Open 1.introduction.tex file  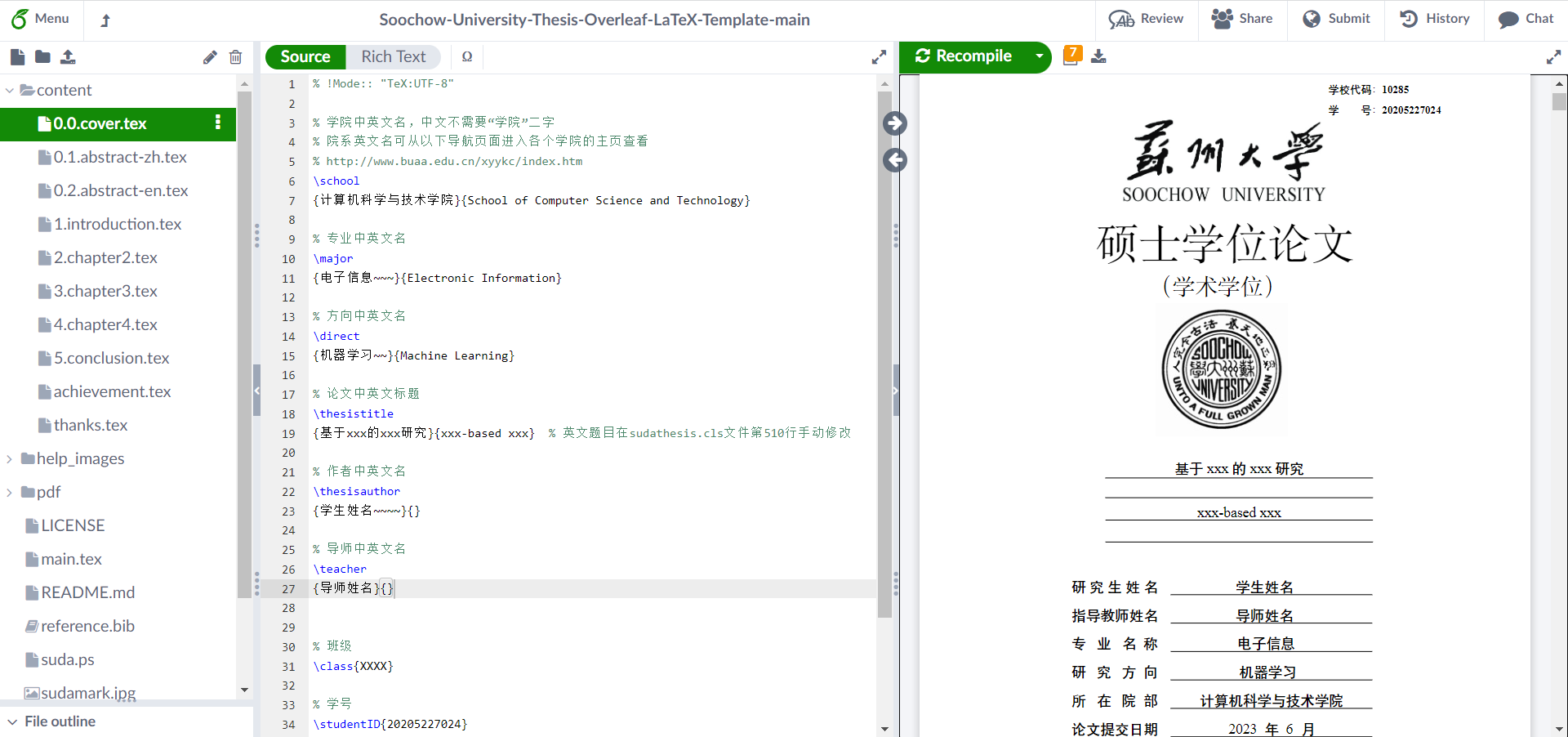click(x=118, y=224)
